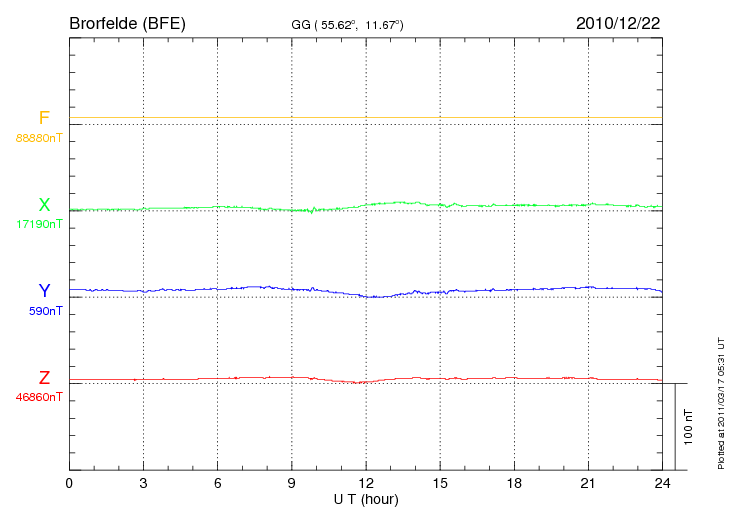Click the red Z component label
The width and height of the screenshot is (730, 520).
point(44,378)
